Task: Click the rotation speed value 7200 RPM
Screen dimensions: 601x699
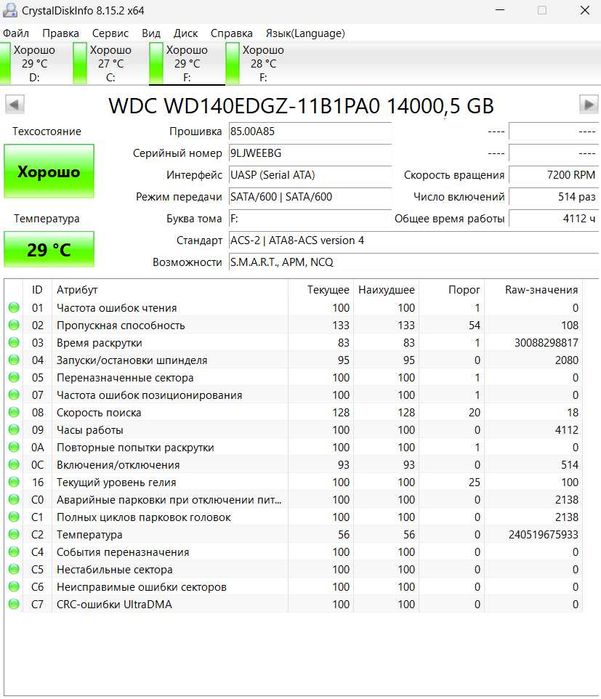Action: click(x=553, y=175)
